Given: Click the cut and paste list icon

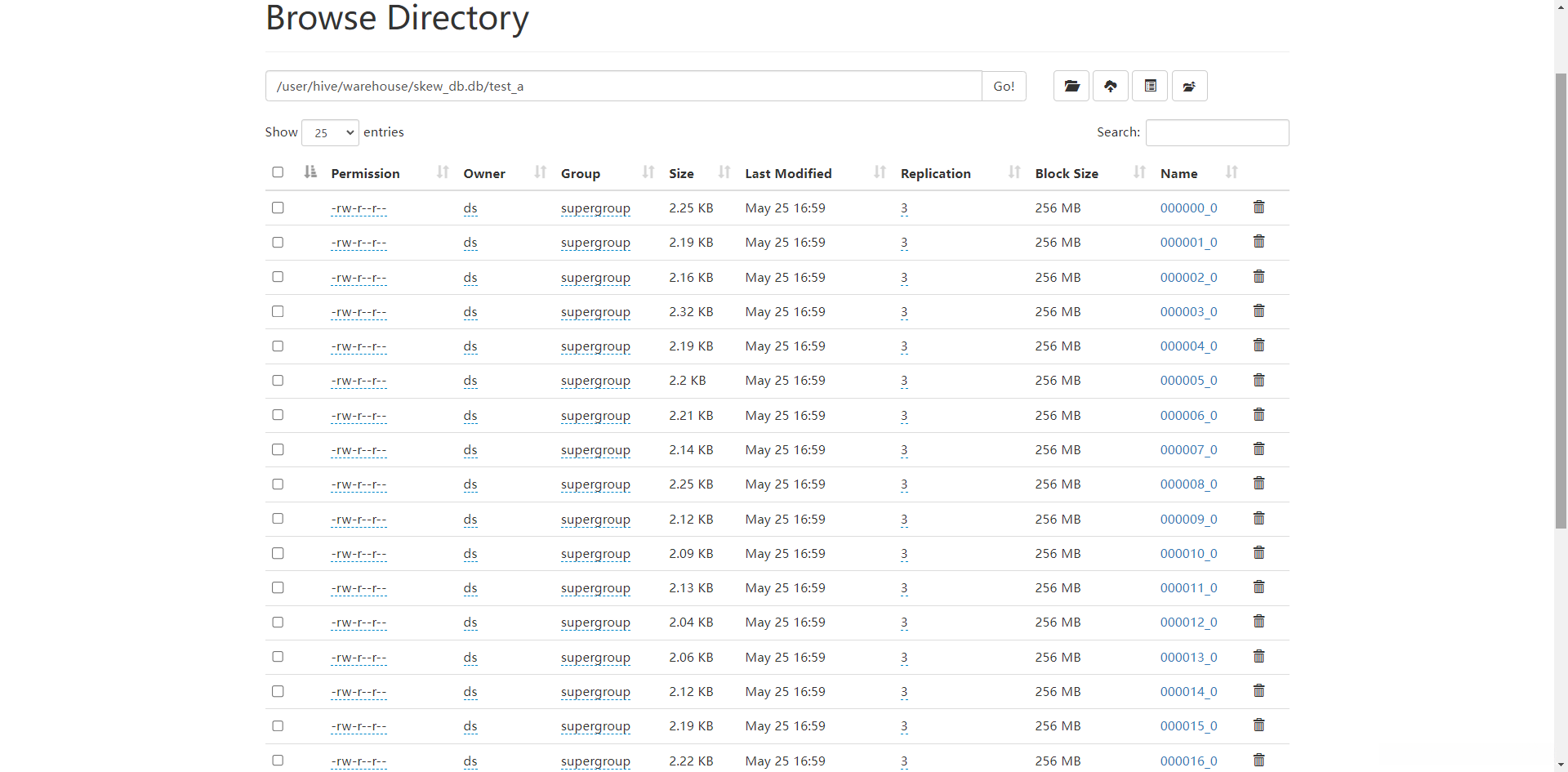Looking at the screenshot, I should [x=1150, y=86].
